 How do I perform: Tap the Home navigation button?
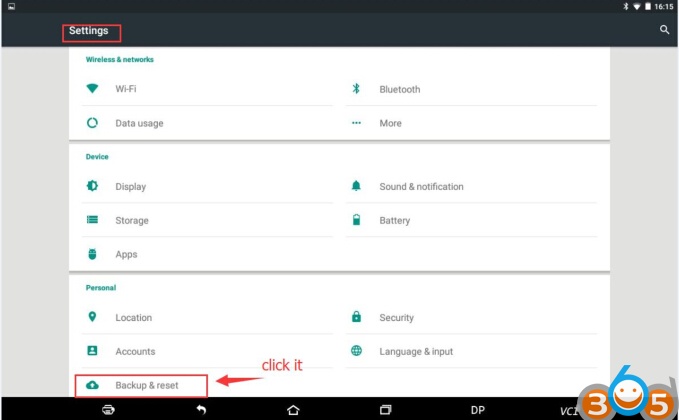pyautogui.click(x=293, y=410)
